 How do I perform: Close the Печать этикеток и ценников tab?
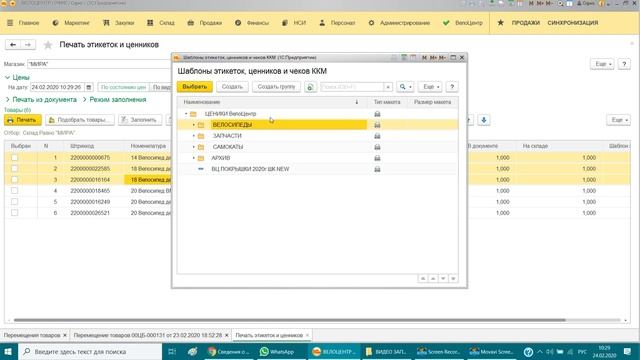click(307, 335)
